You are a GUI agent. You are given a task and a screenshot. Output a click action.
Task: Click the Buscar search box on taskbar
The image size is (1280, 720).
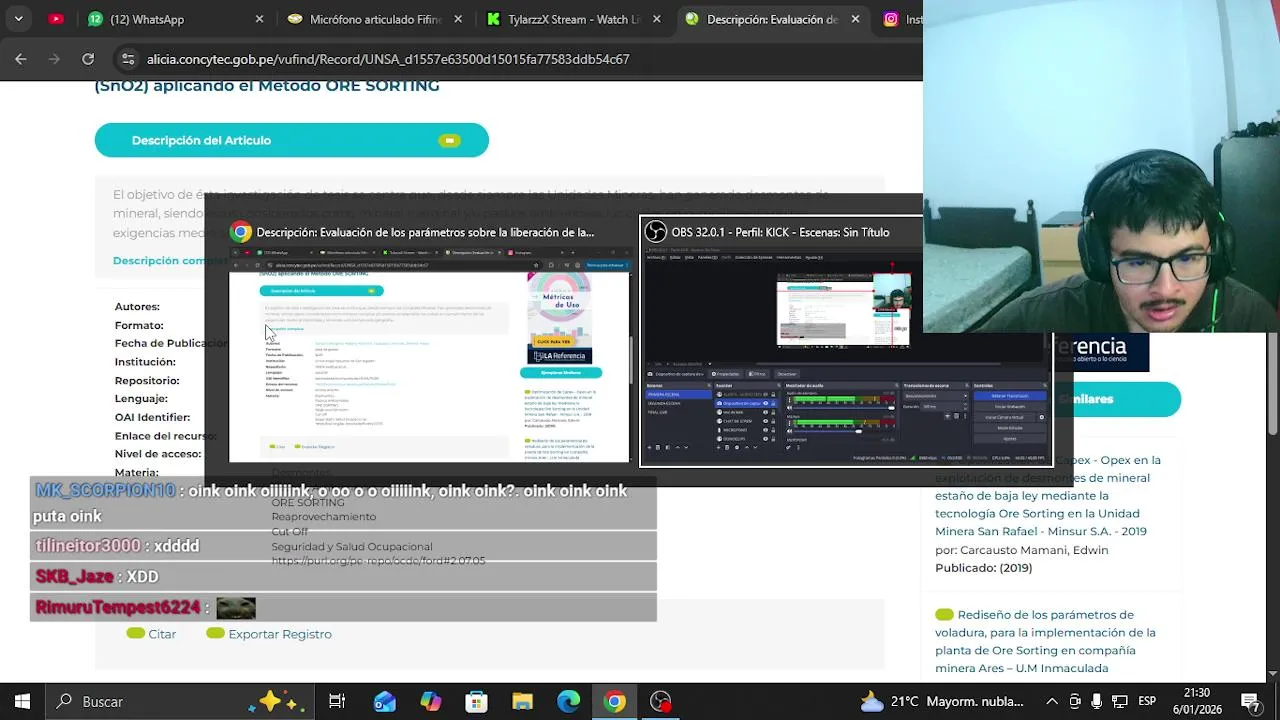point(182,702)
